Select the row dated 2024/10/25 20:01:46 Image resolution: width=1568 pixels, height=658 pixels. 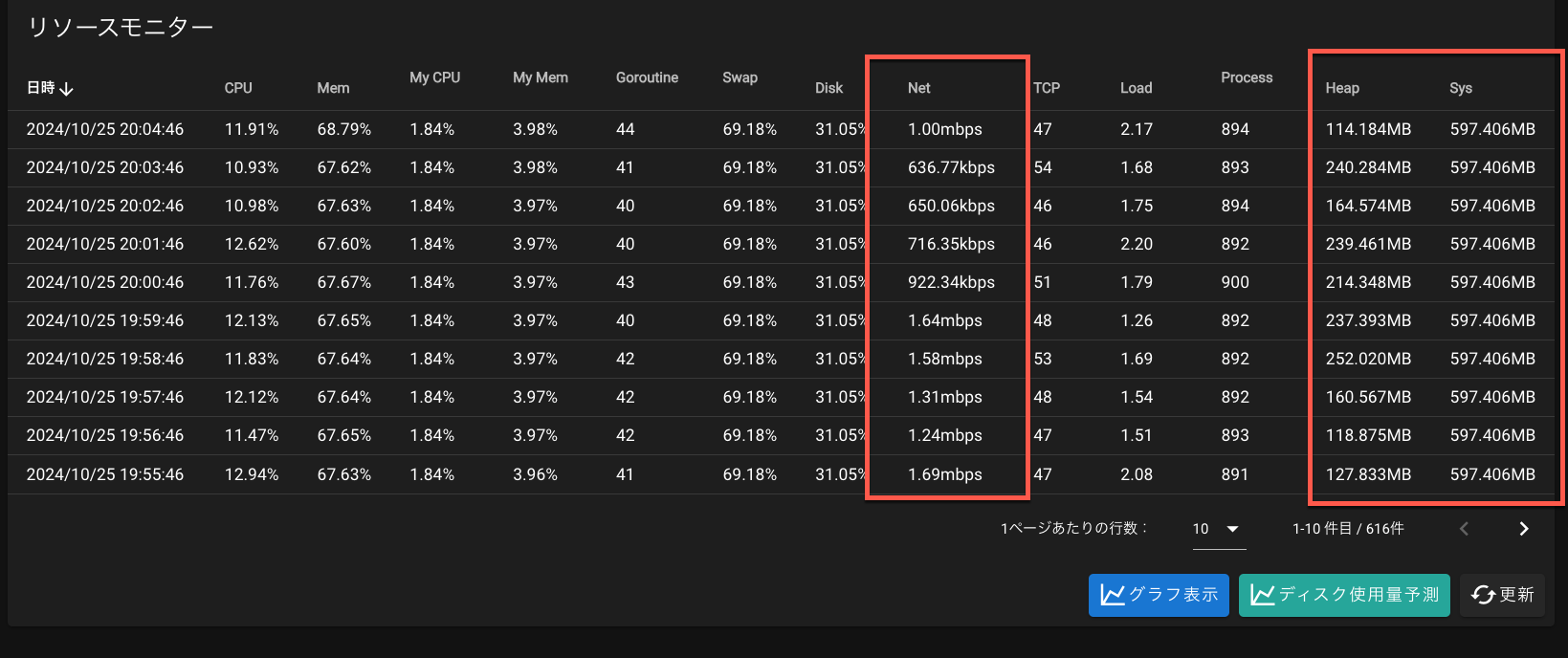(x=781, y=244)
